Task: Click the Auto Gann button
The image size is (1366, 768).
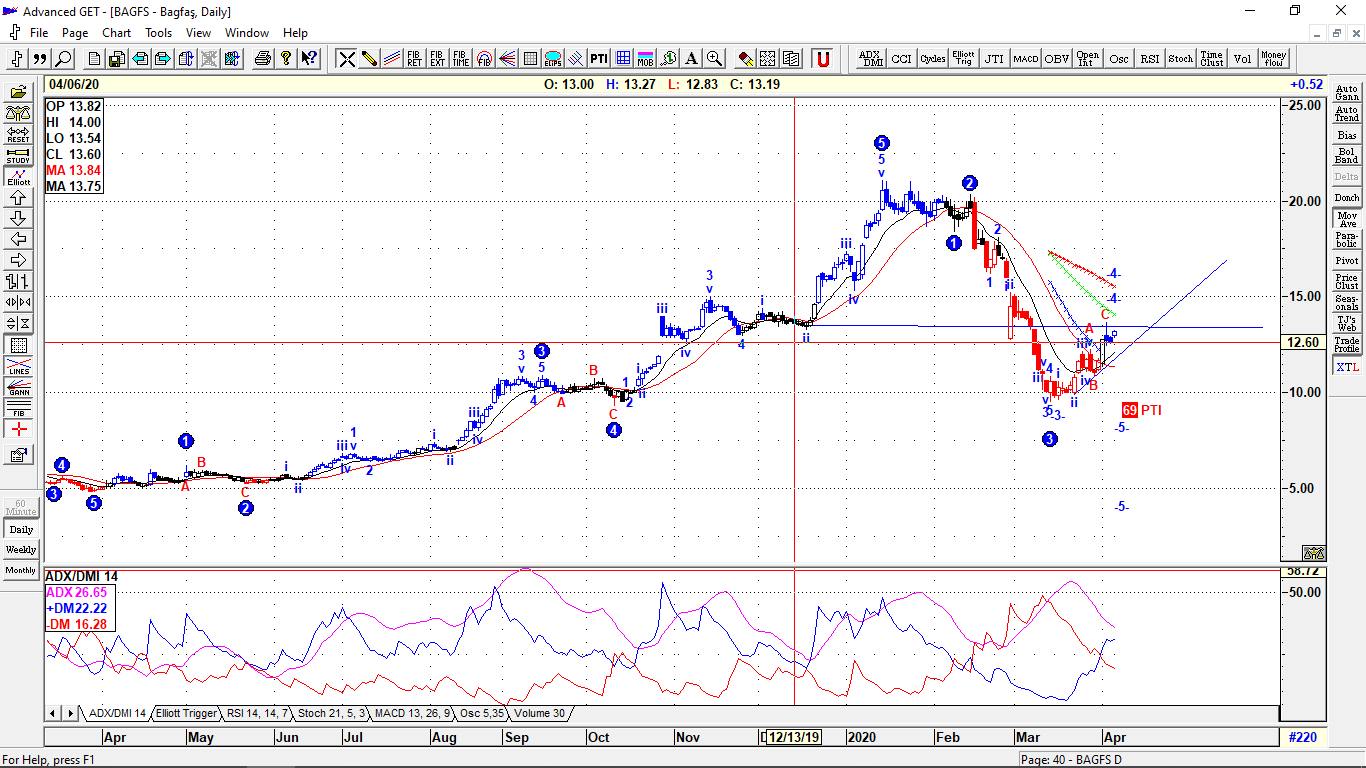Action: [x=1347, y=93]
